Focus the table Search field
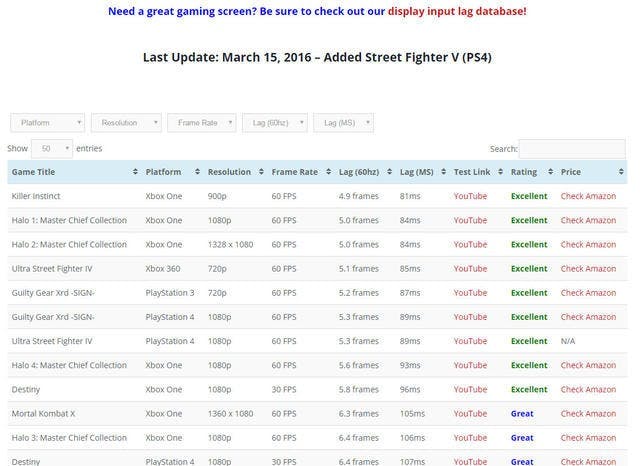 [572, 149]
